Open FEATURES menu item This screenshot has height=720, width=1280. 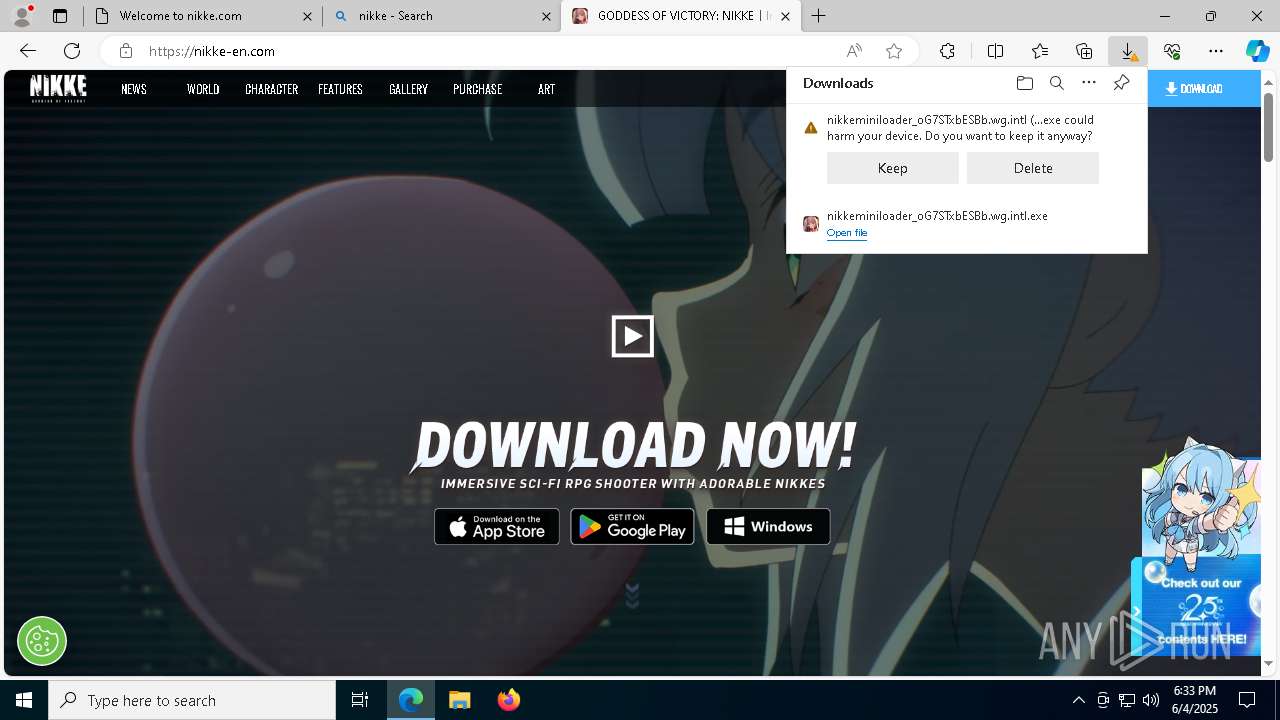pyautogui.click(x=340, y=89)
